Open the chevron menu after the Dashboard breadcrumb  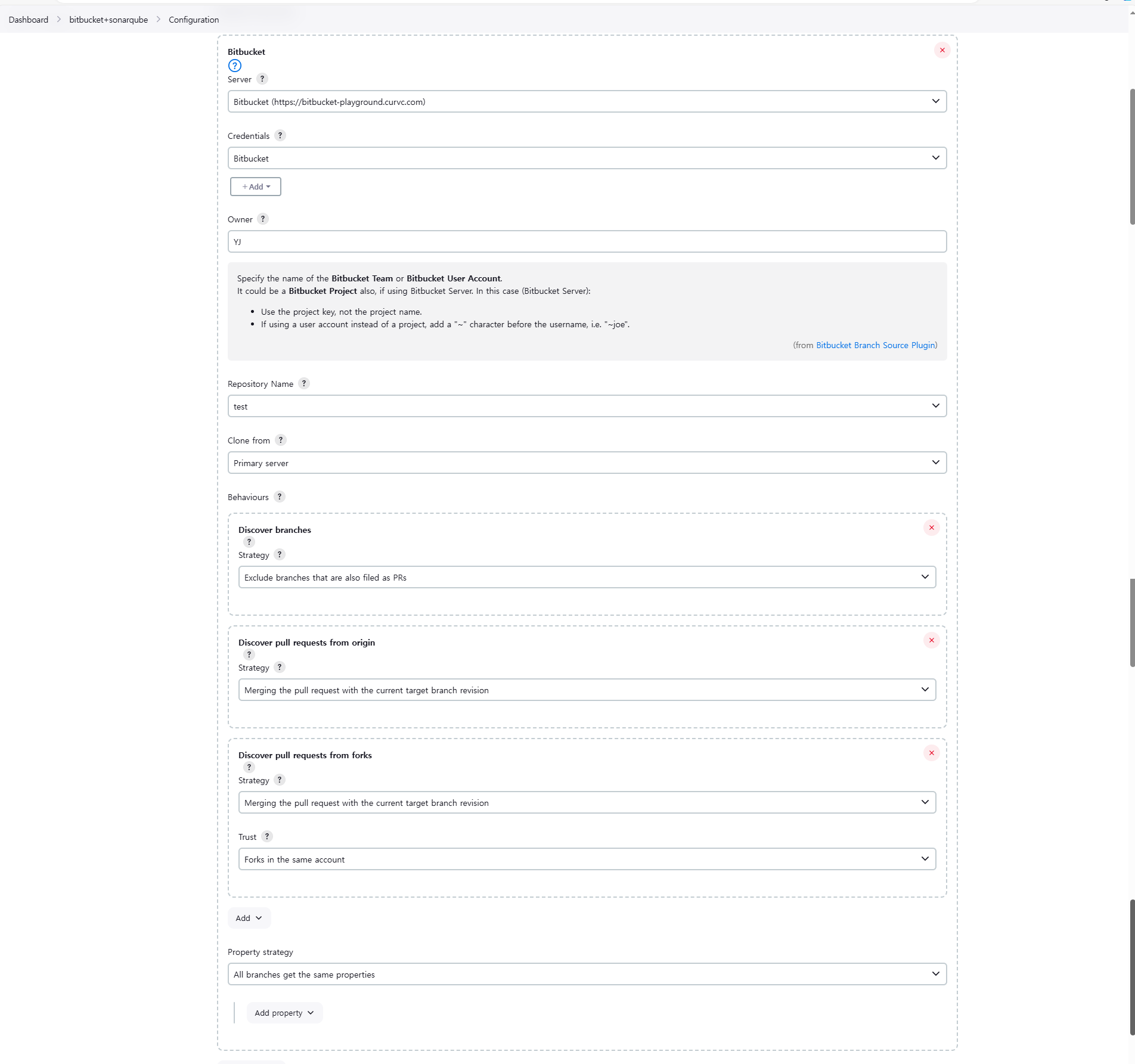[x=59, y=20]
